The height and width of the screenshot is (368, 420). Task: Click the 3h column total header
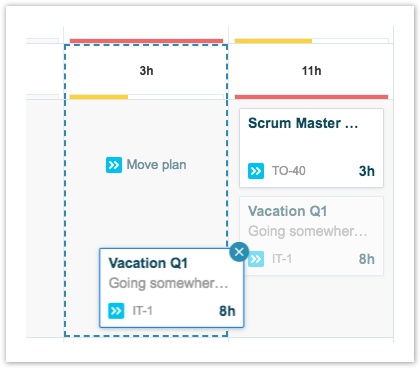pos(146,71)
